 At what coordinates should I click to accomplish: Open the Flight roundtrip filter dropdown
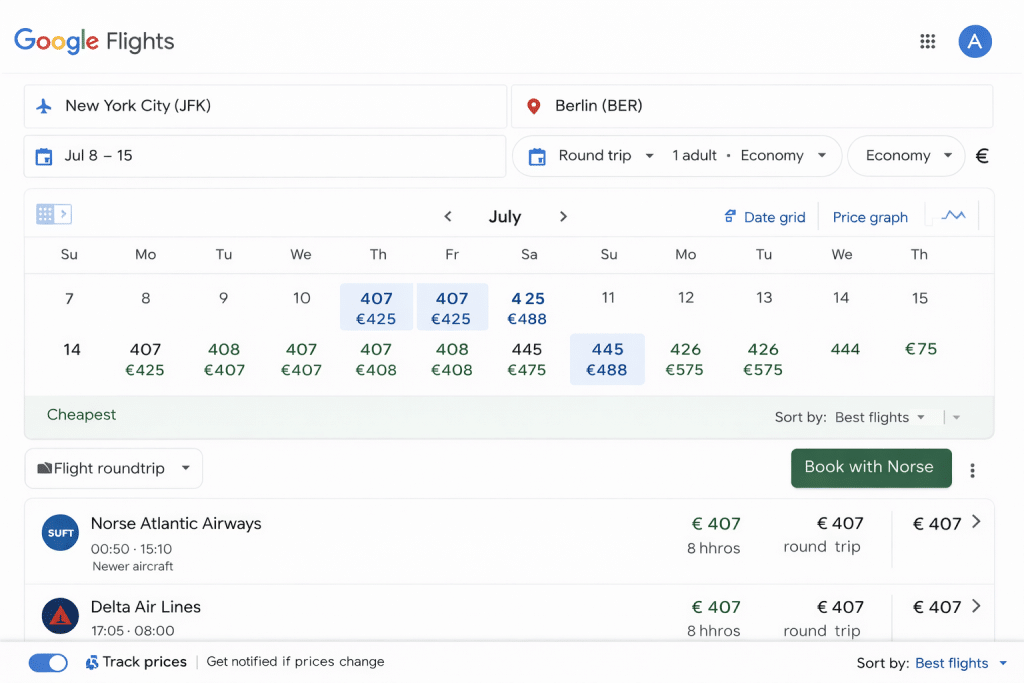coord(113,468)
